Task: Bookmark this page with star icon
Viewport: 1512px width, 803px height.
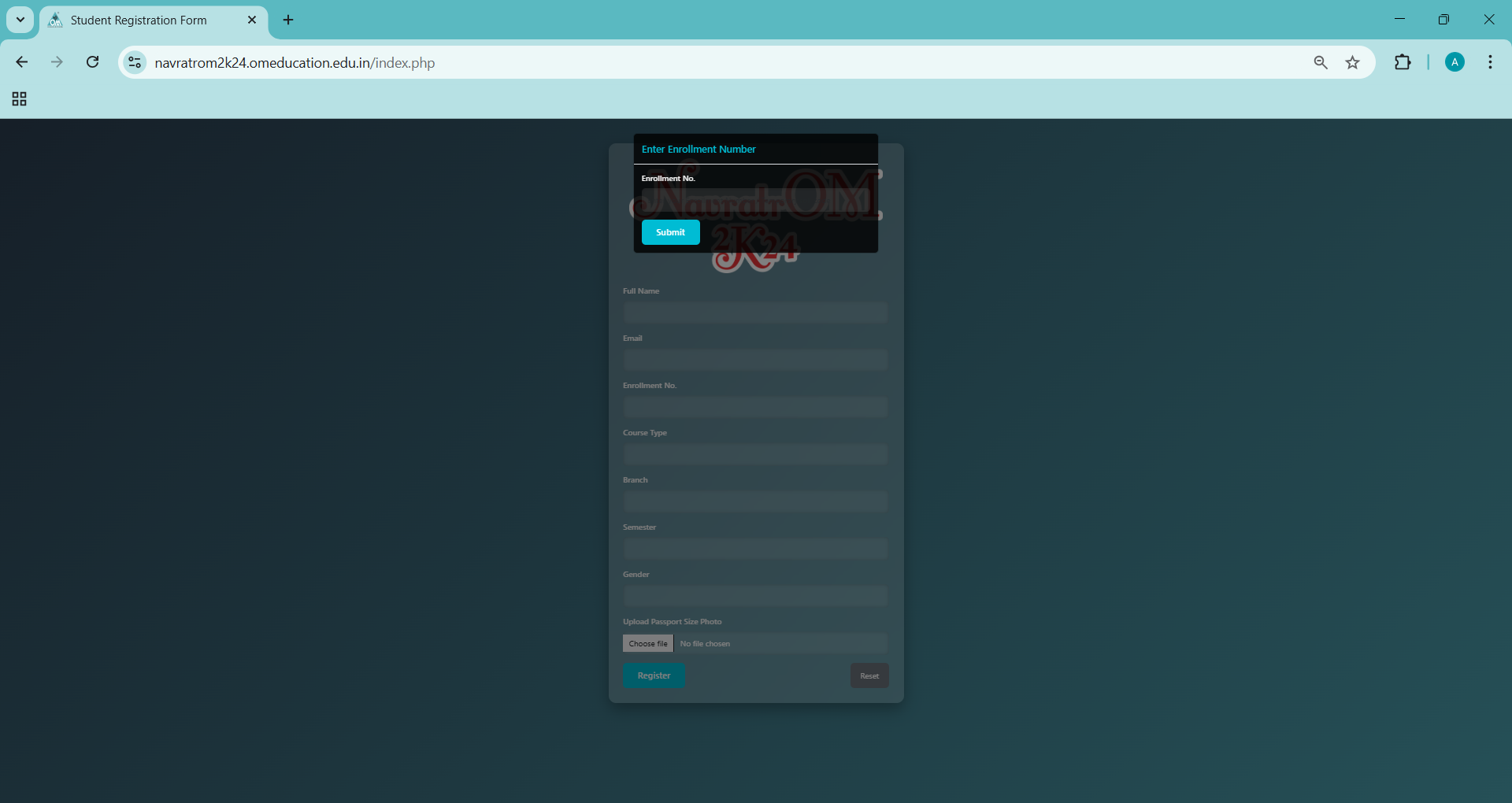Action: [1352, 62]
